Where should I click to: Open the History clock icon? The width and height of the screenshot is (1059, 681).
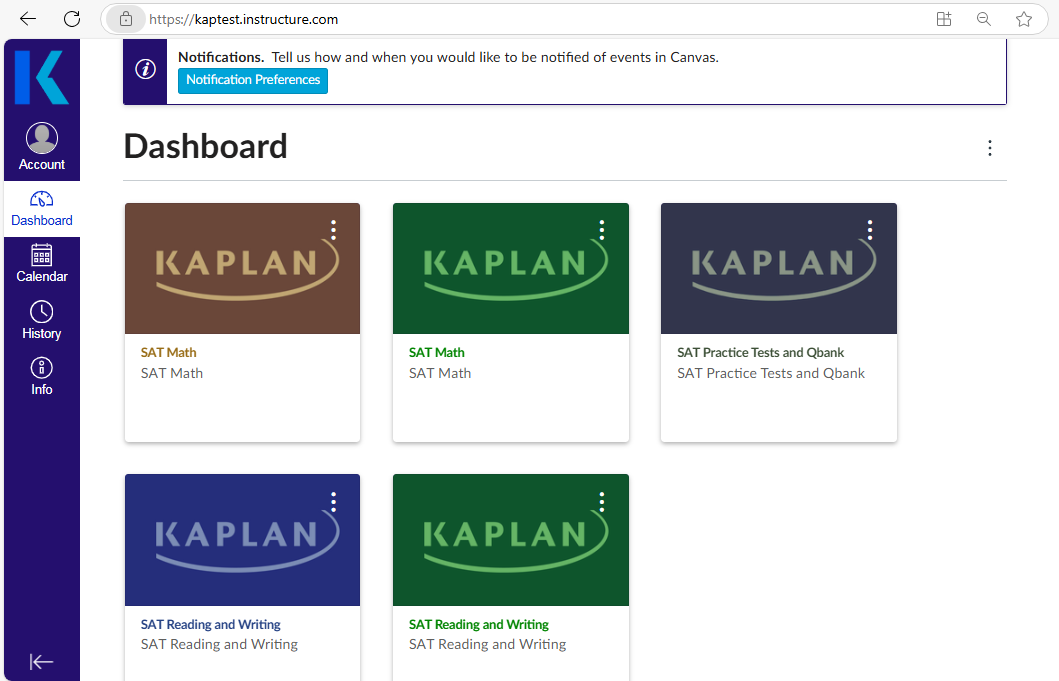tap(42, 312)
